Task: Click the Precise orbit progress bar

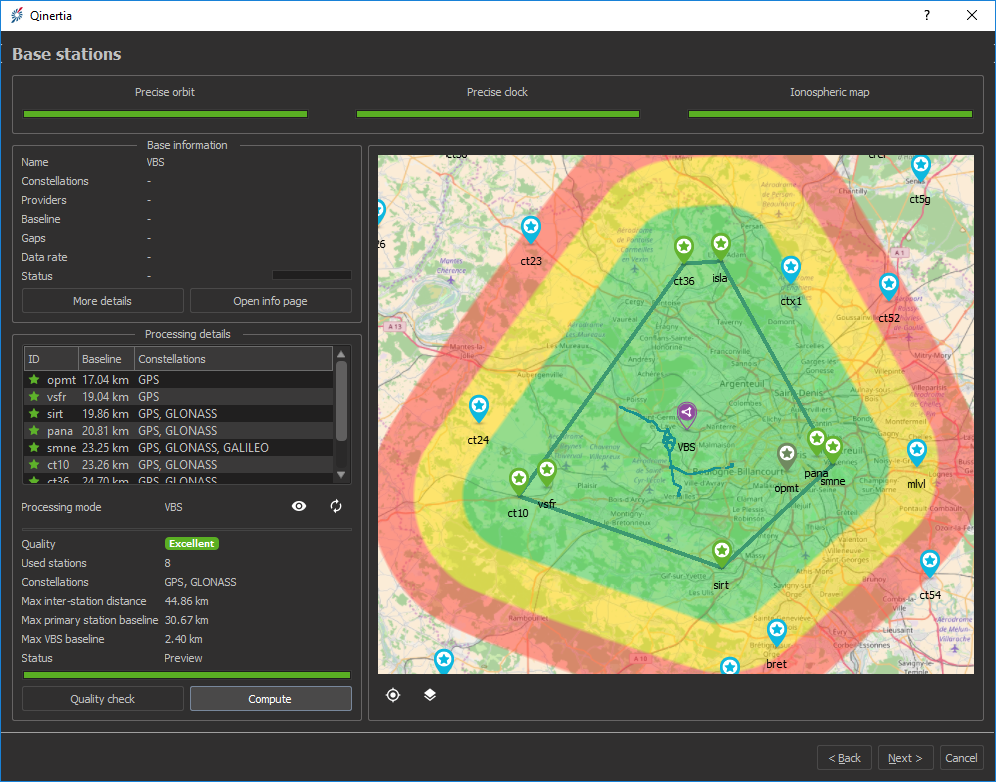Action: coord(165,114)
